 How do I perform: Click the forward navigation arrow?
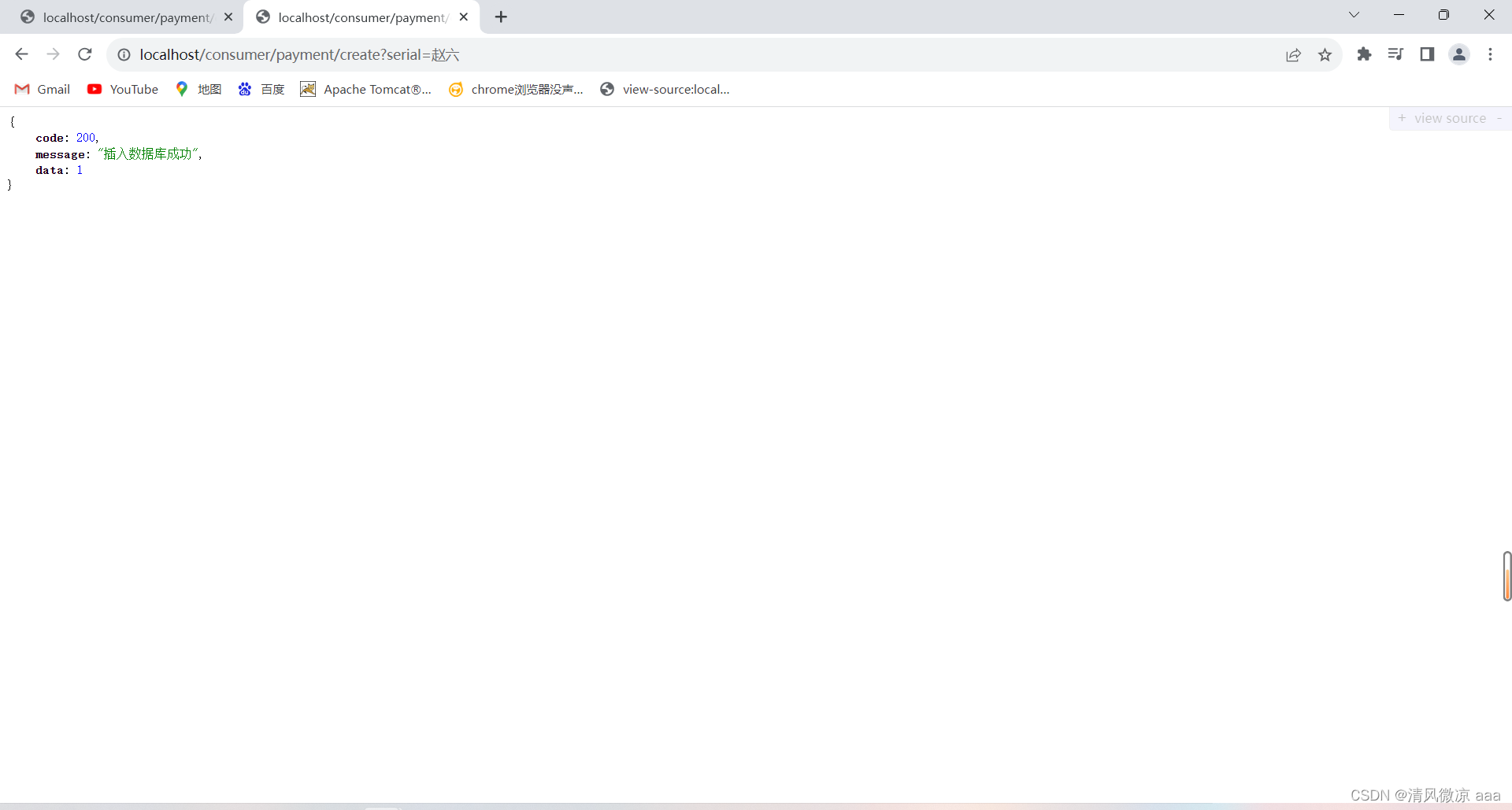pos(53,54)
